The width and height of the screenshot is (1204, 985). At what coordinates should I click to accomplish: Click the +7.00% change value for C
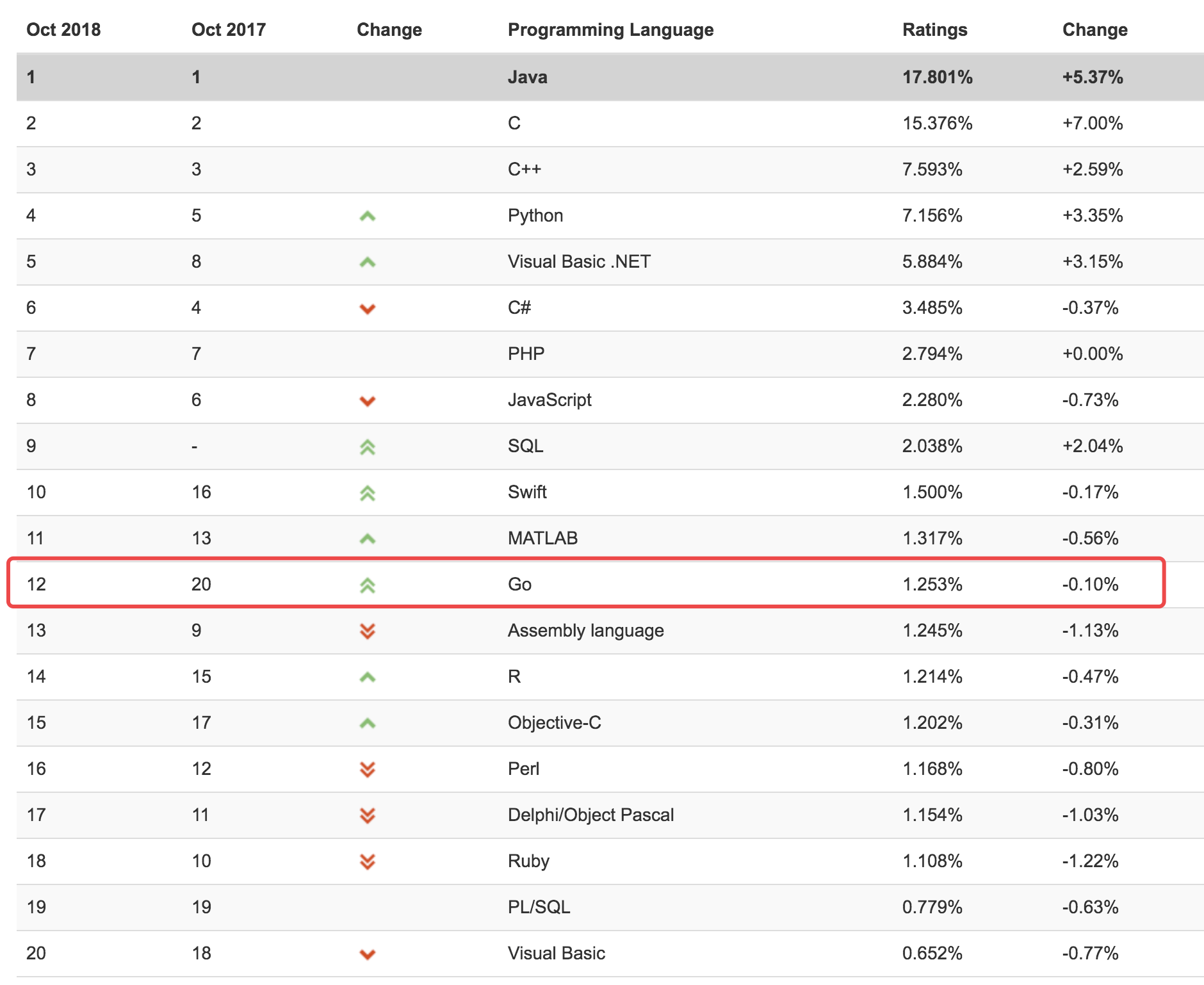pos(1092,123)
